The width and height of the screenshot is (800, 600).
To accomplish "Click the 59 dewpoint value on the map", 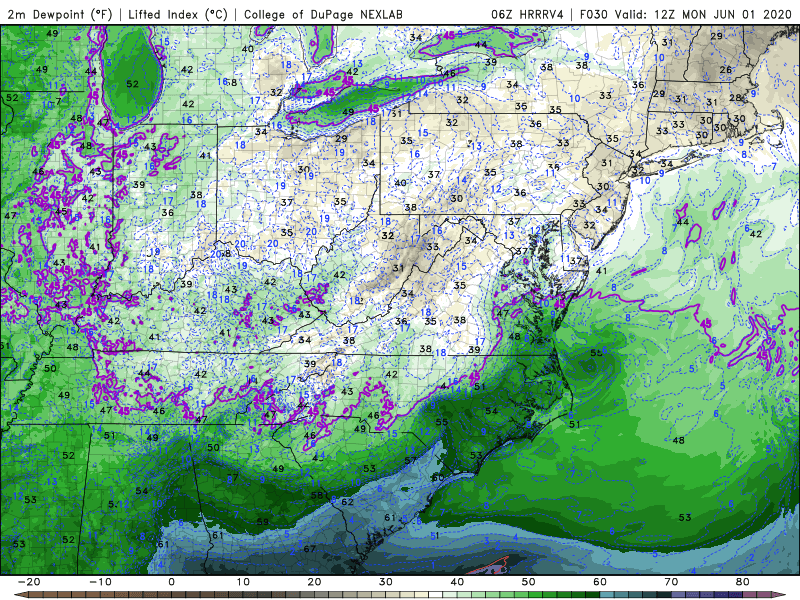I will point(263,522).
